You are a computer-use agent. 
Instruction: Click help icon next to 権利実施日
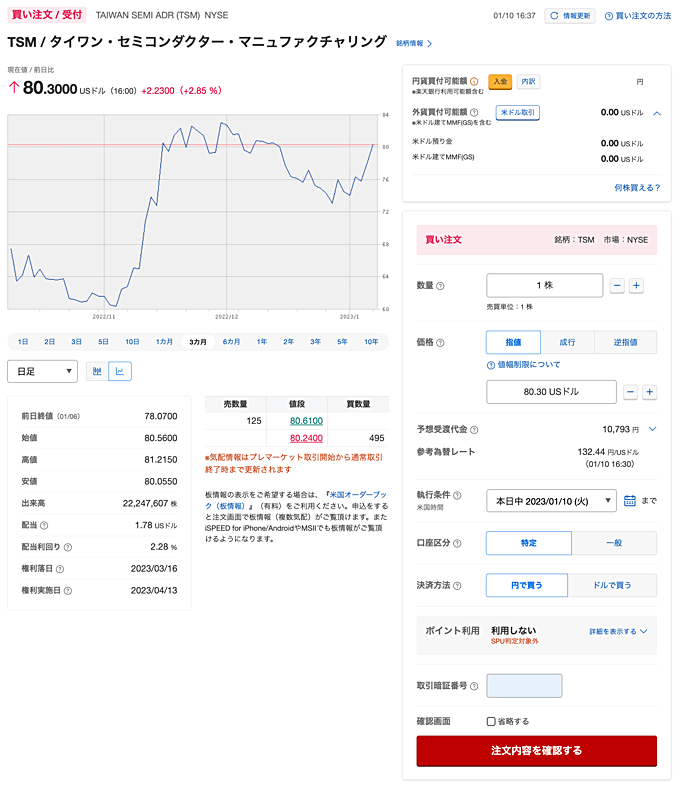68,591
